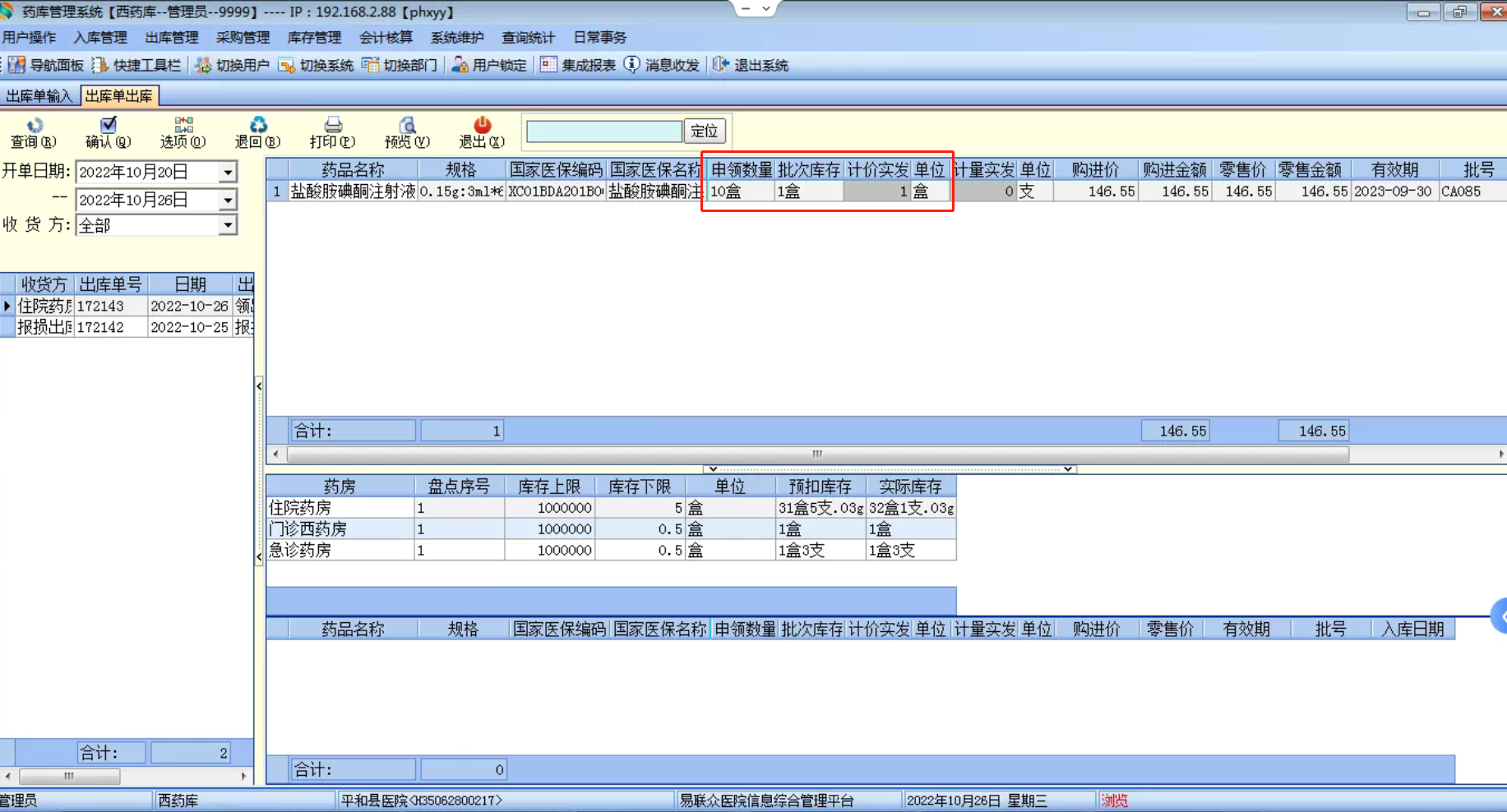Click the 收货方 column header in order list

[x=44, y=284]
